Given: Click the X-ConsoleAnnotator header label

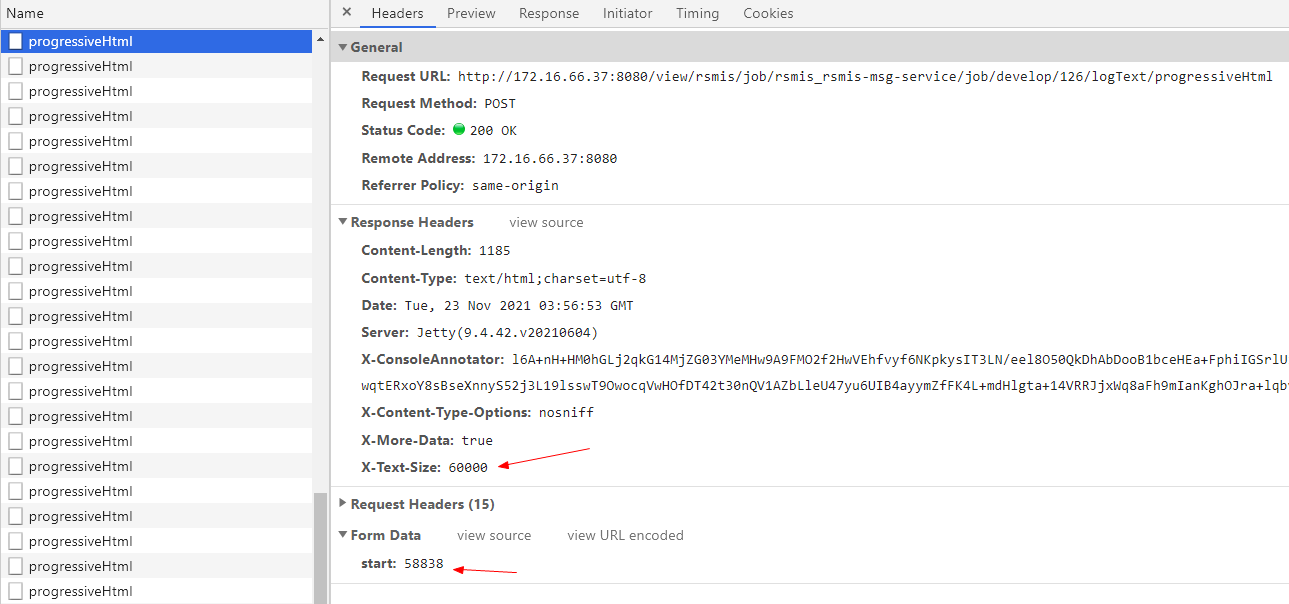Looking at the screenshot, I should [432, 359].
